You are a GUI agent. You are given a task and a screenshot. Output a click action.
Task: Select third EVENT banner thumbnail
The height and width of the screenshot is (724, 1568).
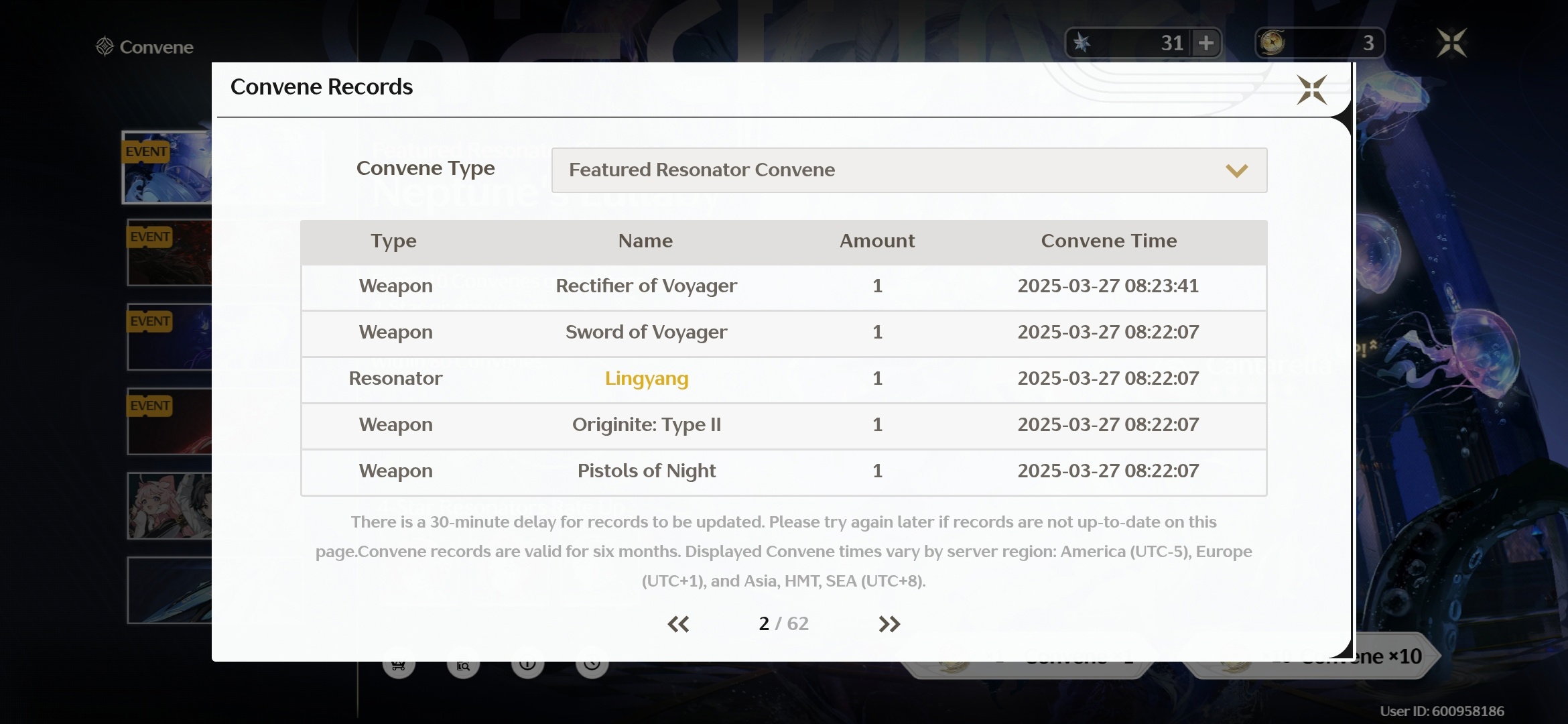tap(169, 338)
